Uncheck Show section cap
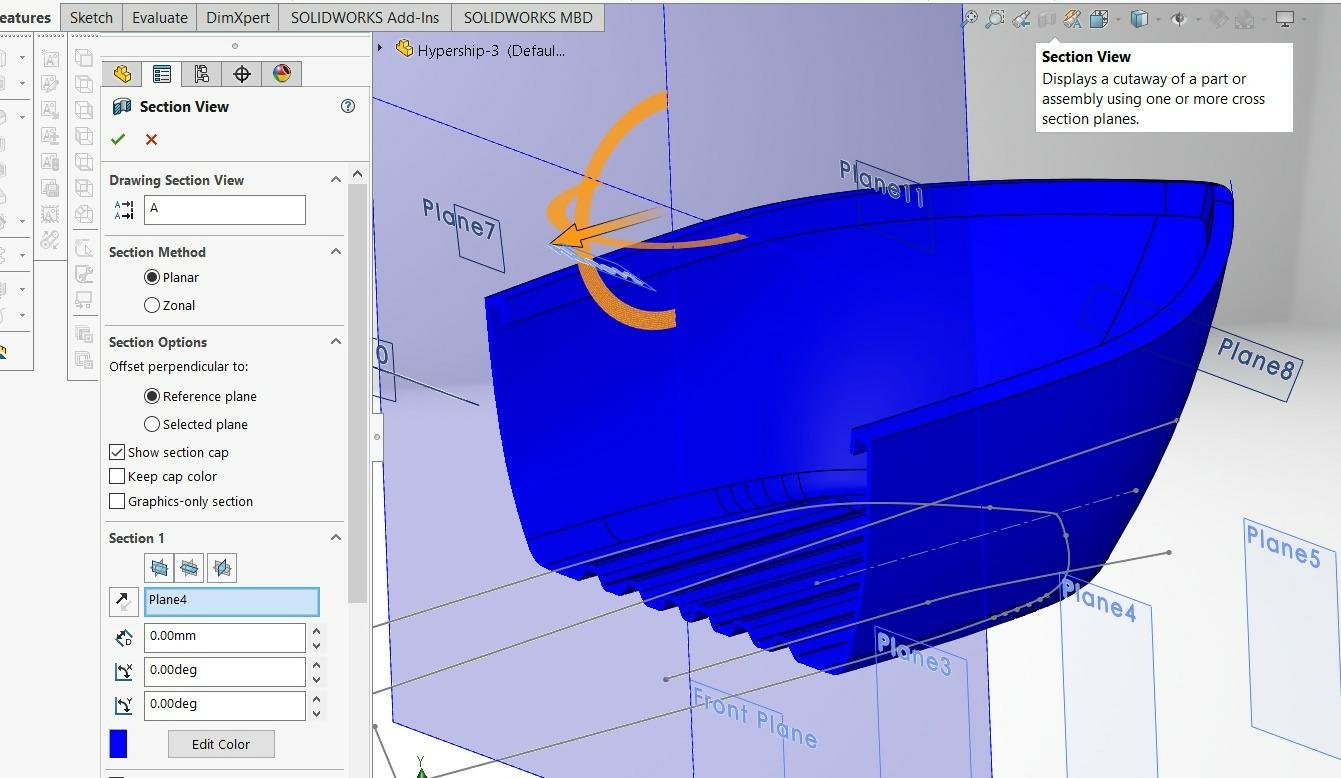The width and height of the screenshot is (1341, 778). click(x=116, y=451)
